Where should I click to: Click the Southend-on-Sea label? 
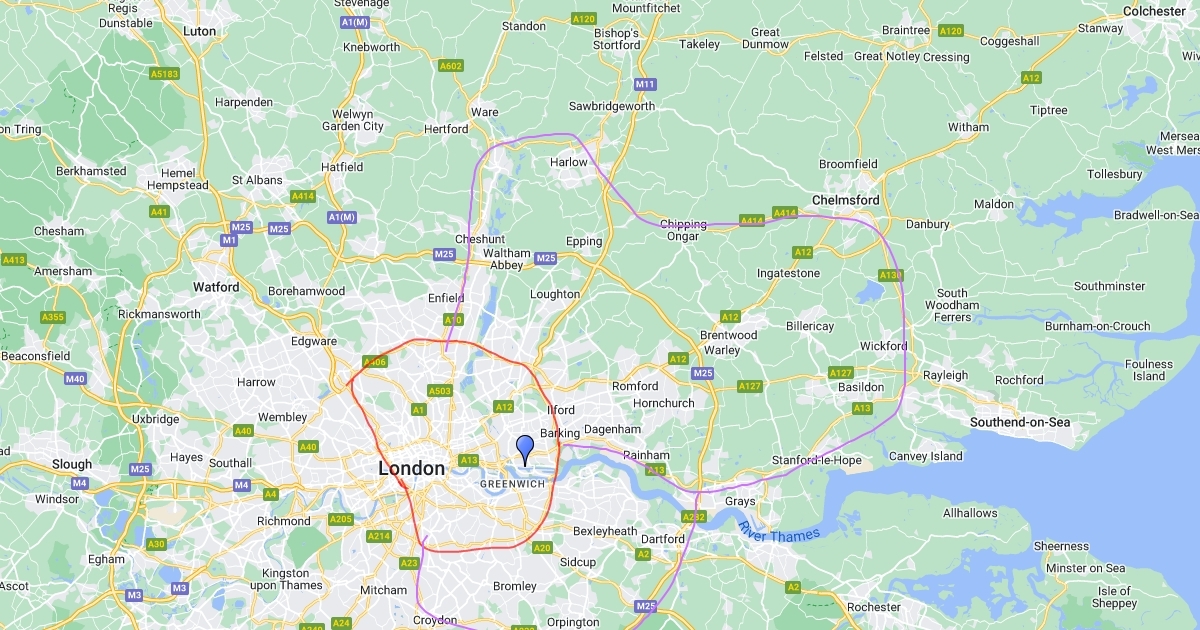[x=1020, y=423]
